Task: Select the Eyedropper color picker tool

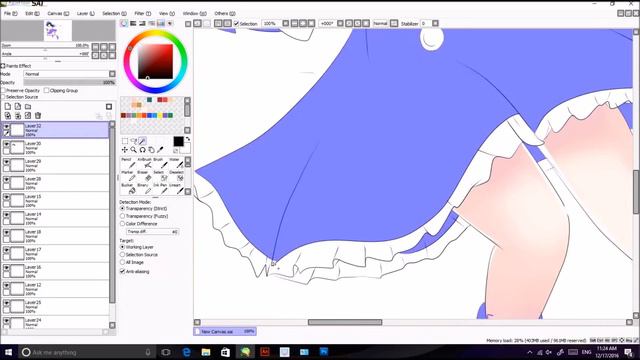Action: point(160,150)
